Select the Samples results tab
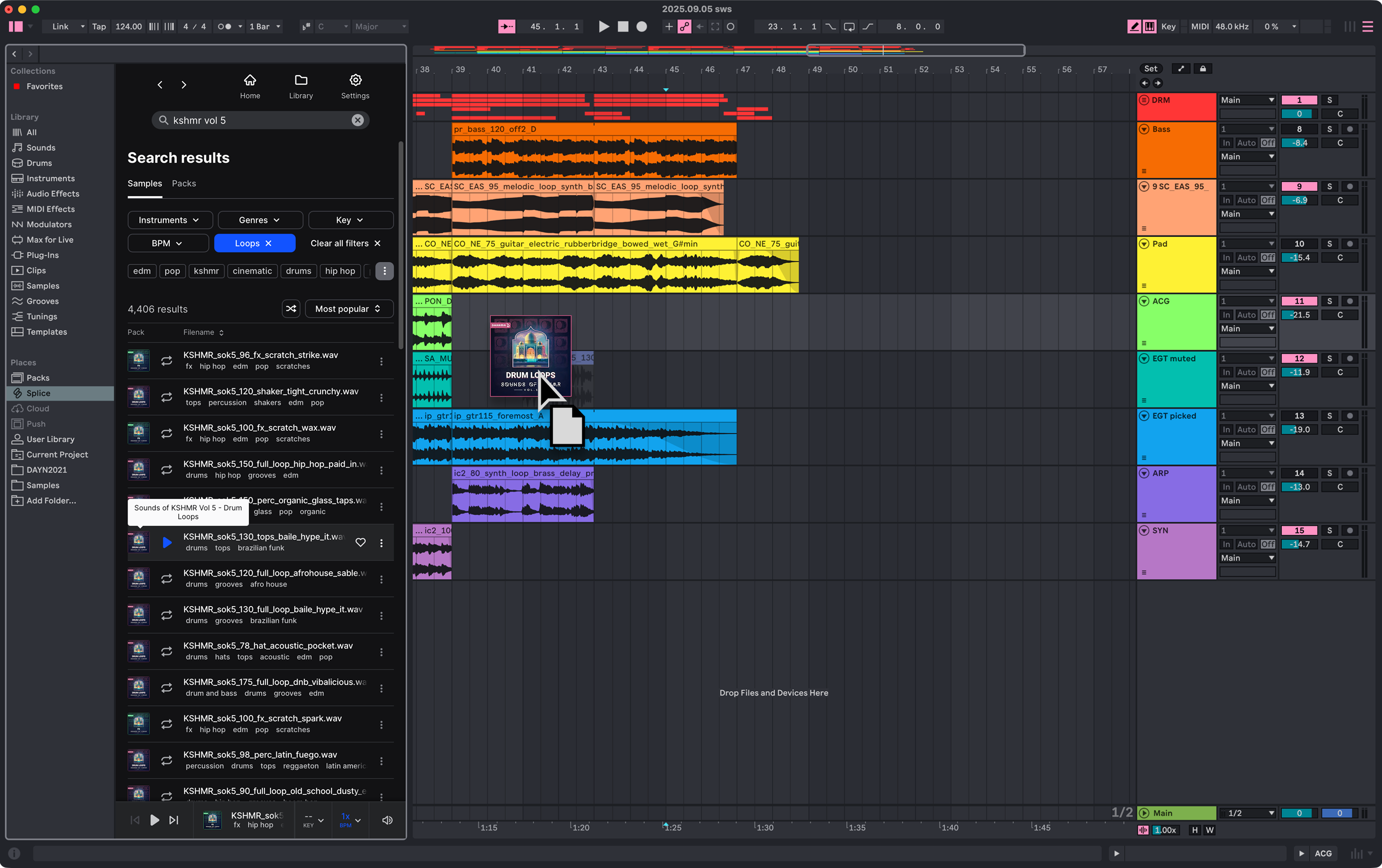This screenshot has height=868, width=1382. (x=144, y=184)
